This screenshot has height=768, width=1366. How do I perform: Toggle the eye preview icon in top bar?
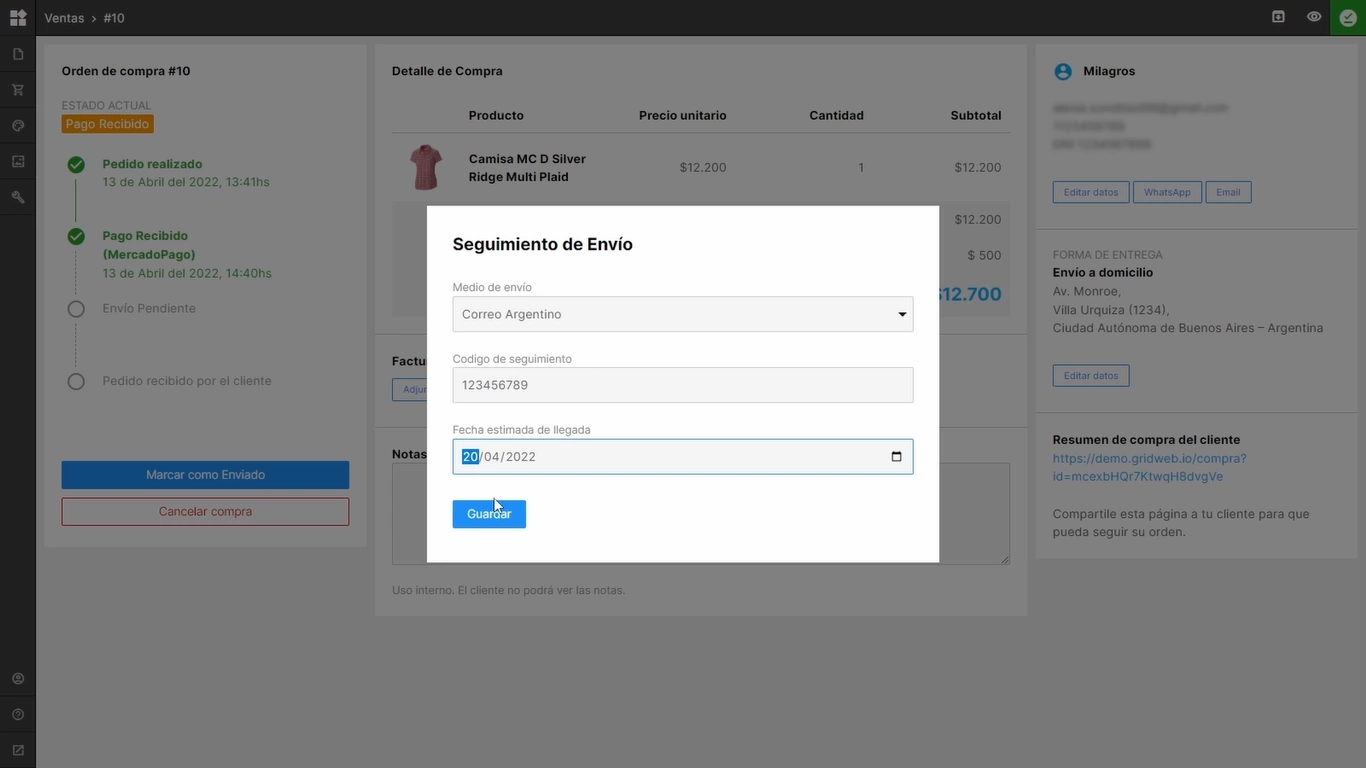pyautogui.click(x=1314, y=17)
